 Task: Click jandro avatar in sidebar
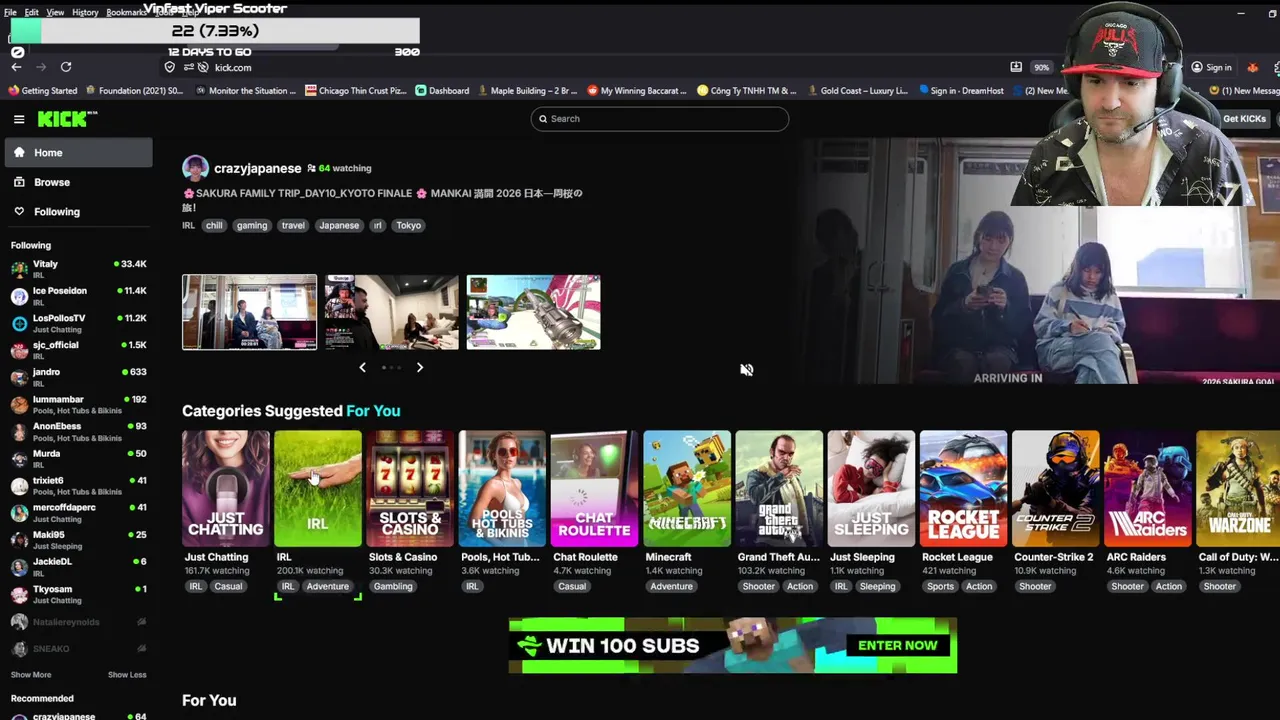[19, 377]
